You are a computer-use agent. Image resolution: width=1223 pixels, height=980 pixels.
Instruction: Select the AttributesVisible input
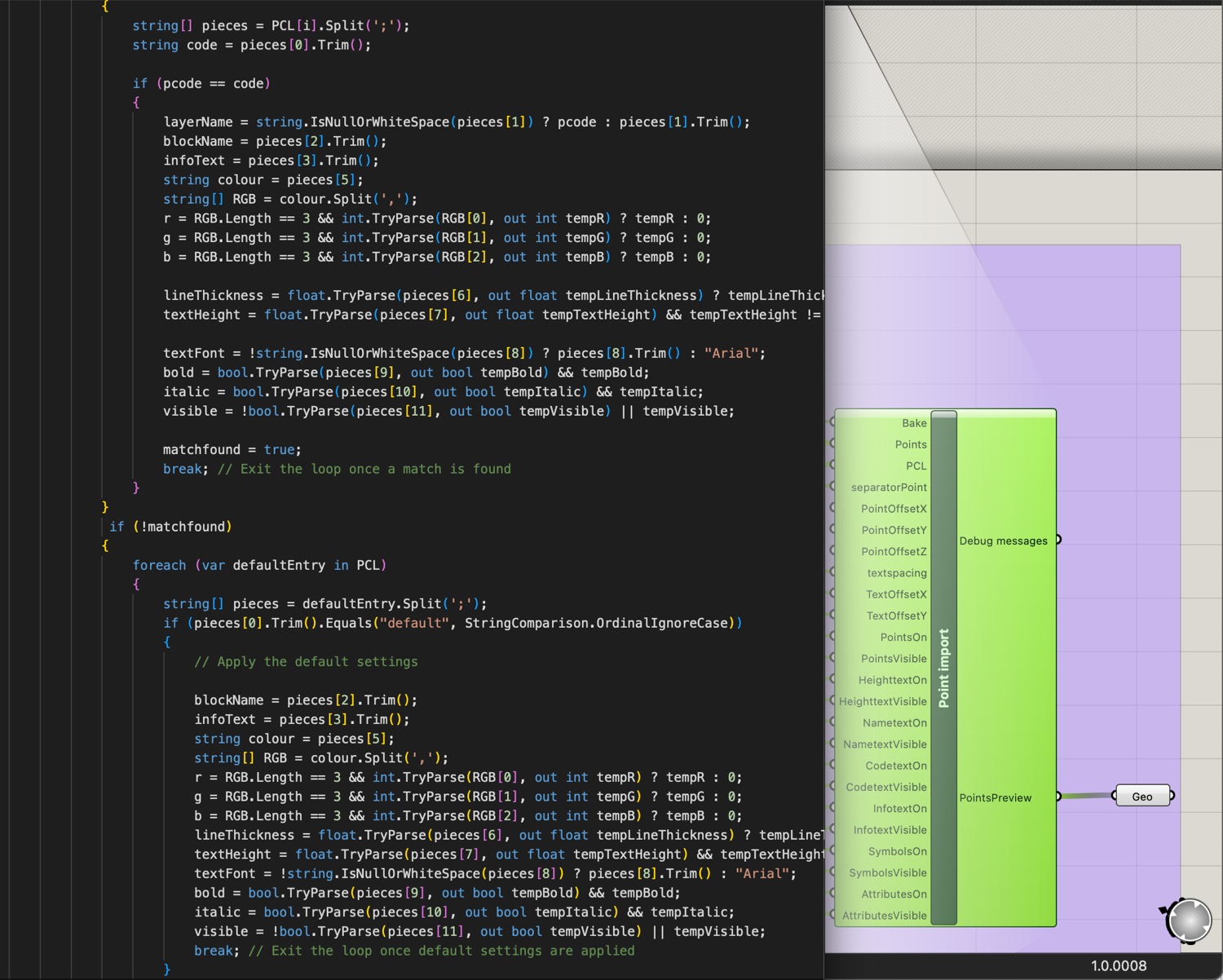(885, 916)
